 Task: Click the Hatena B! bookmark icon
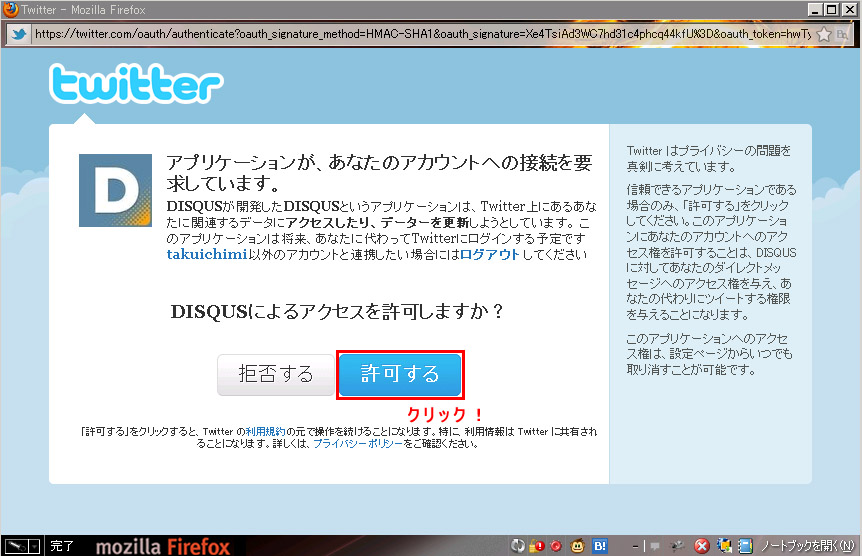(x=600, y=546)
